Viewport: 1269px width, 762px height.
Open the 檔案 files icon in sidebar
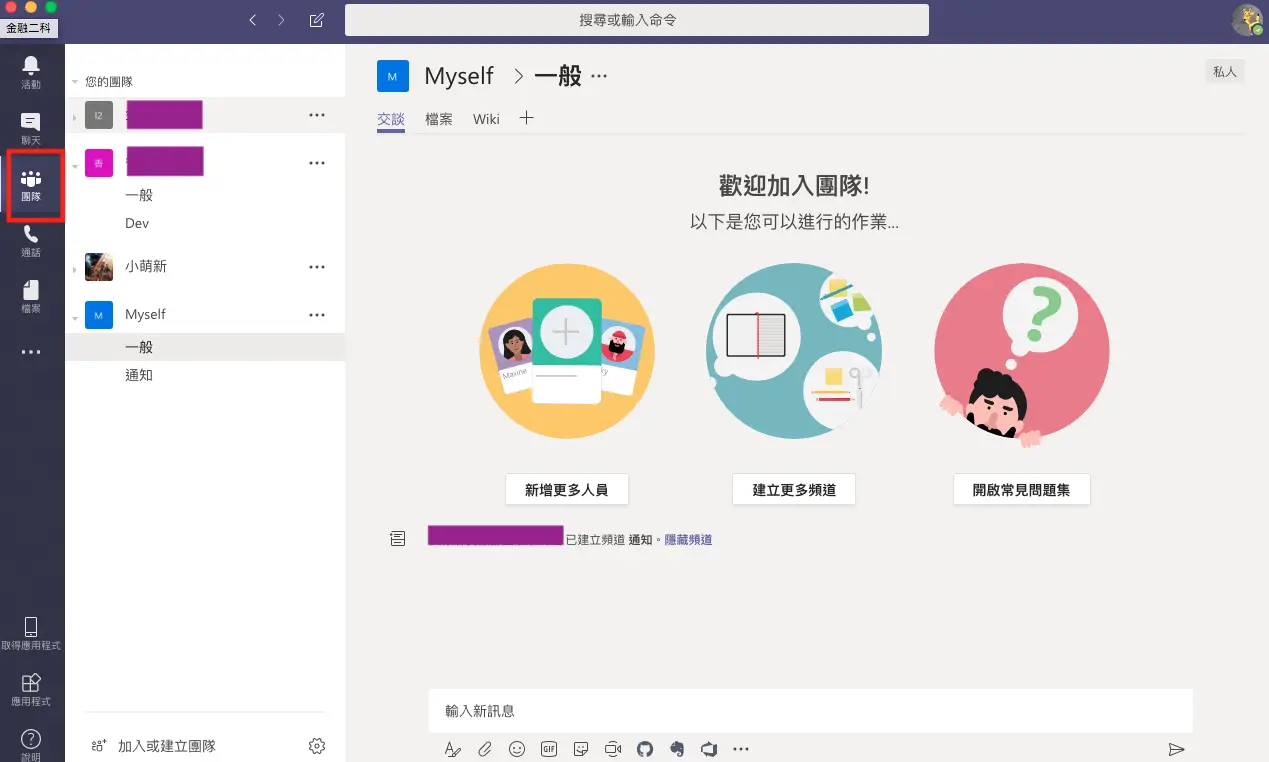(x=31, y=295)
